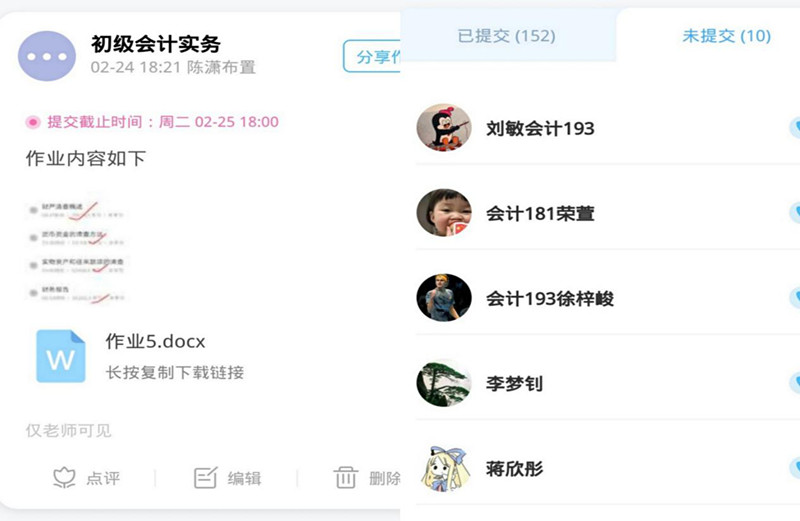Click the 分享 button
This screenshot has width=800, height=521.
point(372,56)
